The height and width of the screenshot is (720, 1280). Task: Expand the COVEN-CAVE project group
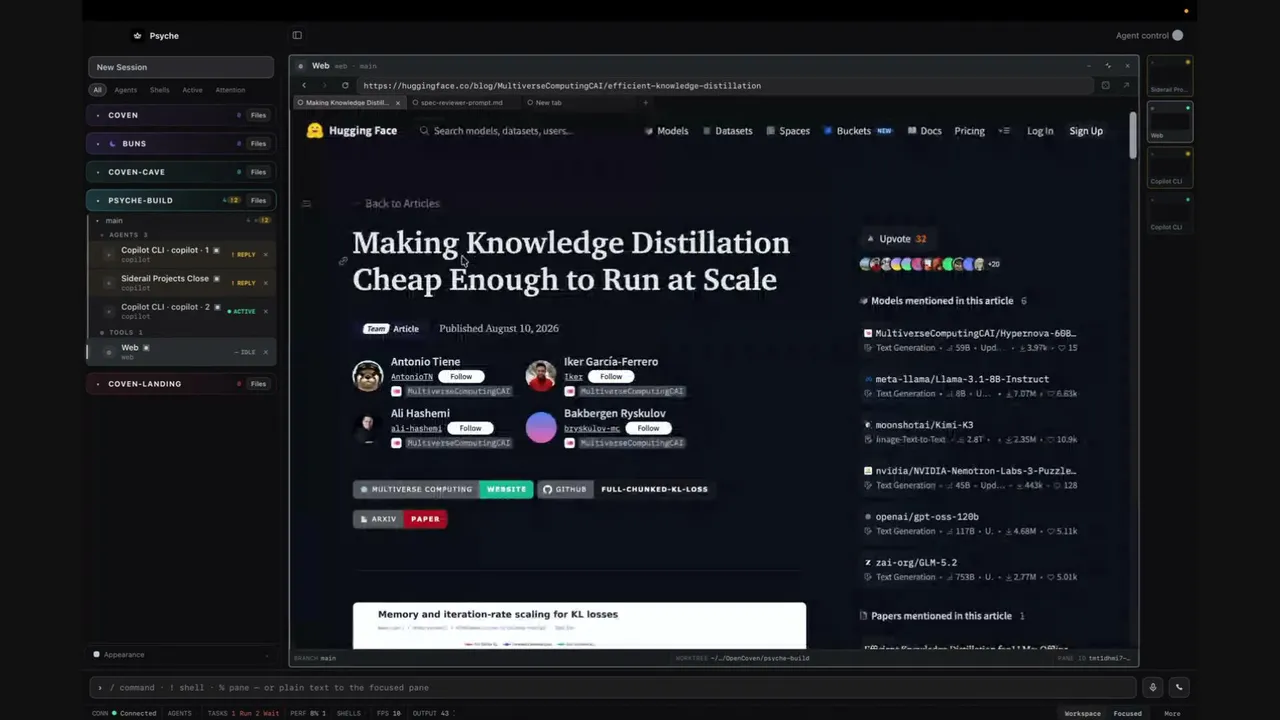98,172
